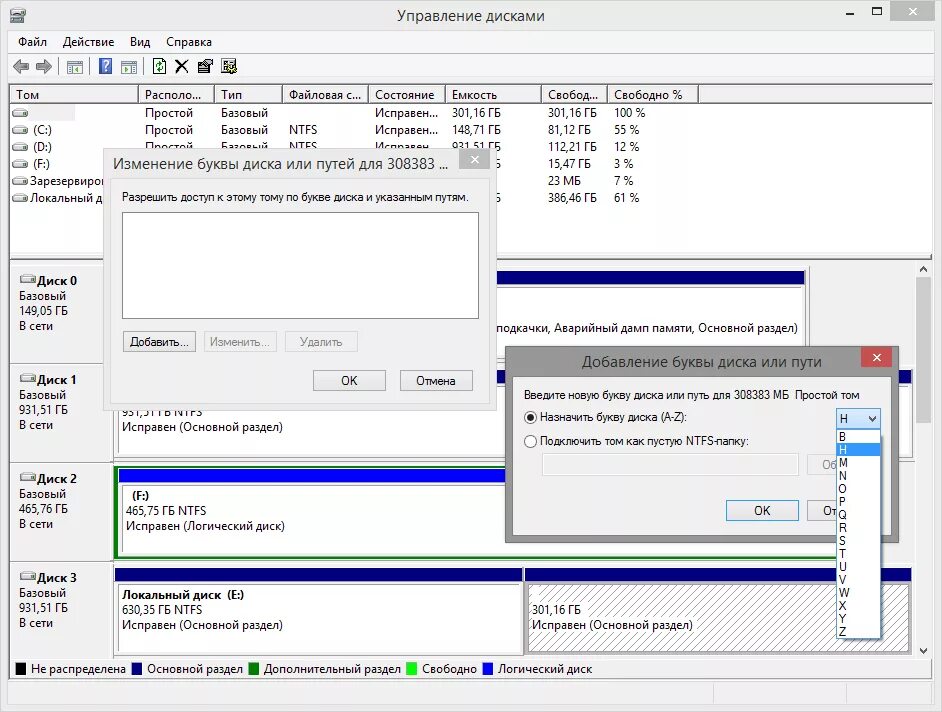942x712 pixels.
Task: Click OK in the Добавление буквы диска dialog
Action: click(762, 511)
